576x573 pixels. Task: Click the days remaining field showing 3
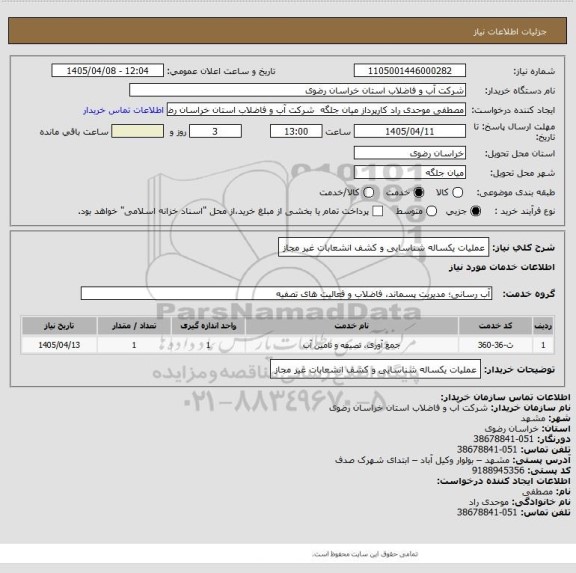(215, 131)
